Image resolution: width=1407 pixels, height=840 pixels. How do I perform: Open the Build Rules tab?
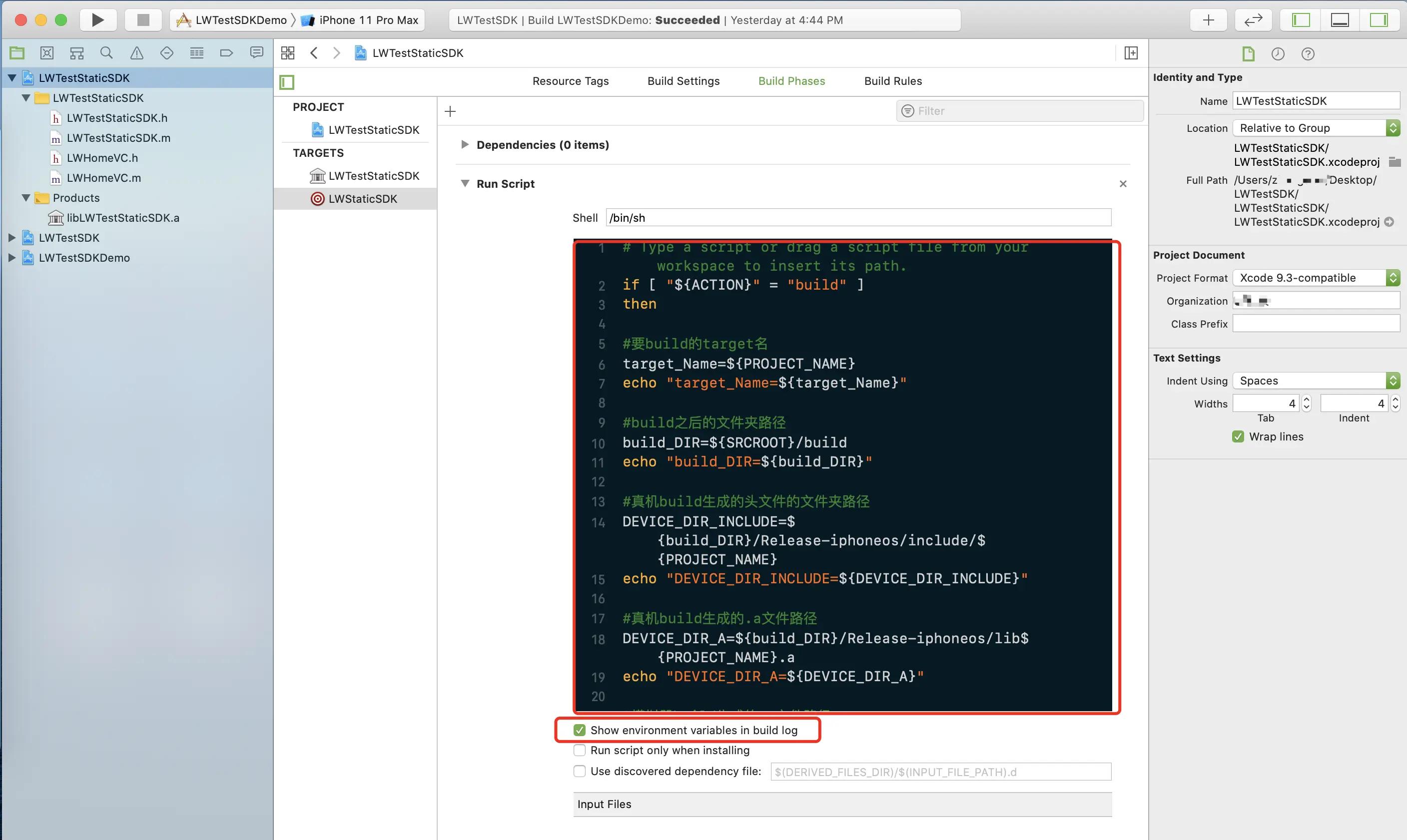point(893,81)
